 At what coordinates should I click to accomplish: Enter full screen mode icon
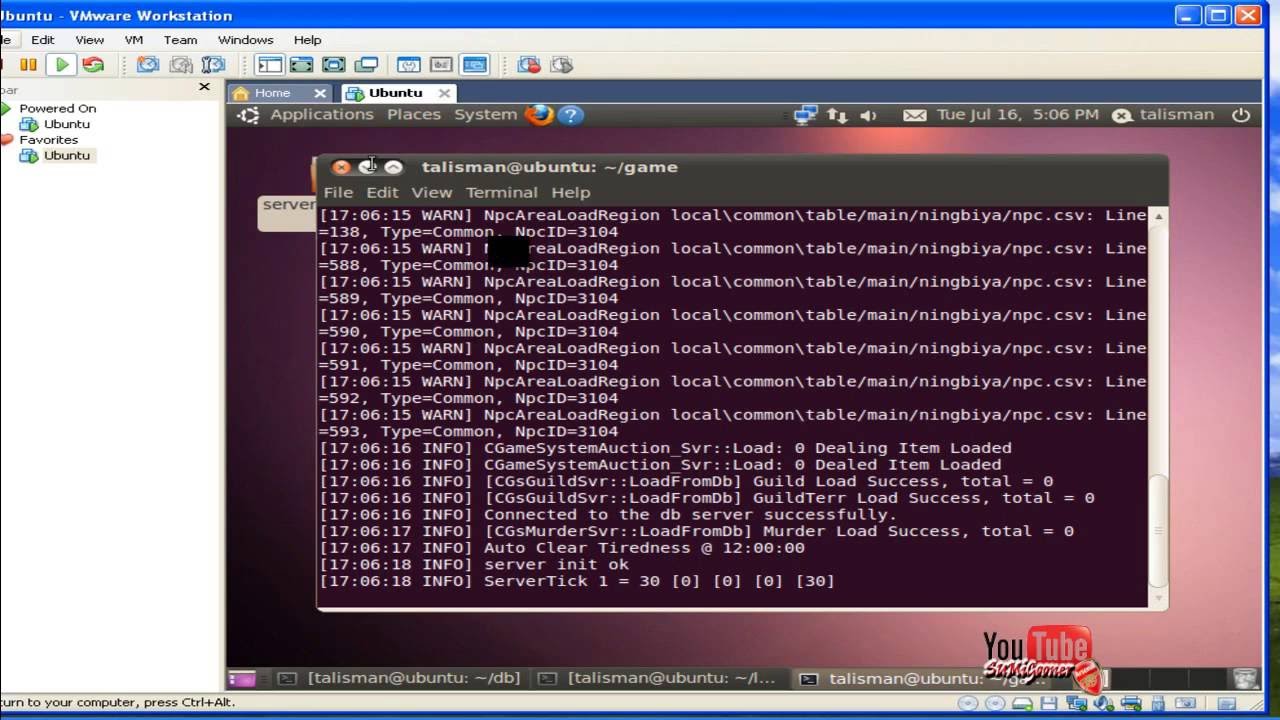pos(333,65)
